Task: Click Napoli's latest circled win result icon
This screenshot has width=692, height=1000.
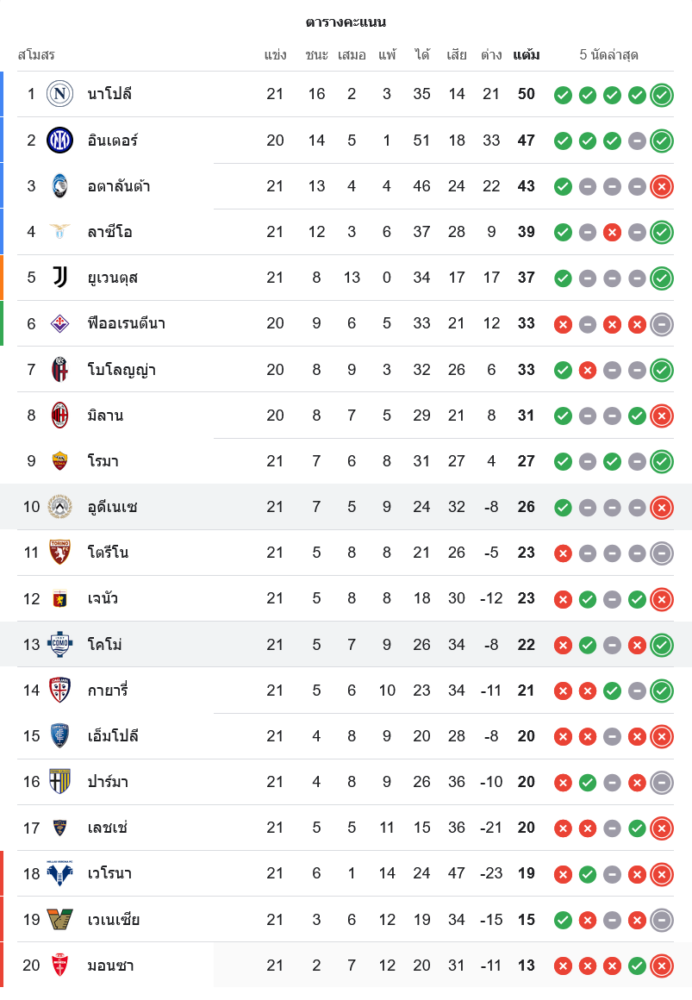Action: coord(661,95)
